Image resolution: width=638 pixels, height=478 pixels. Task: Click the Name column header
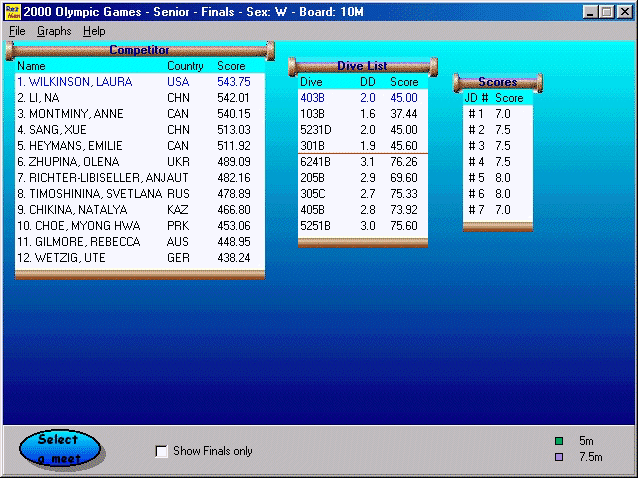[x=31, y=66]
